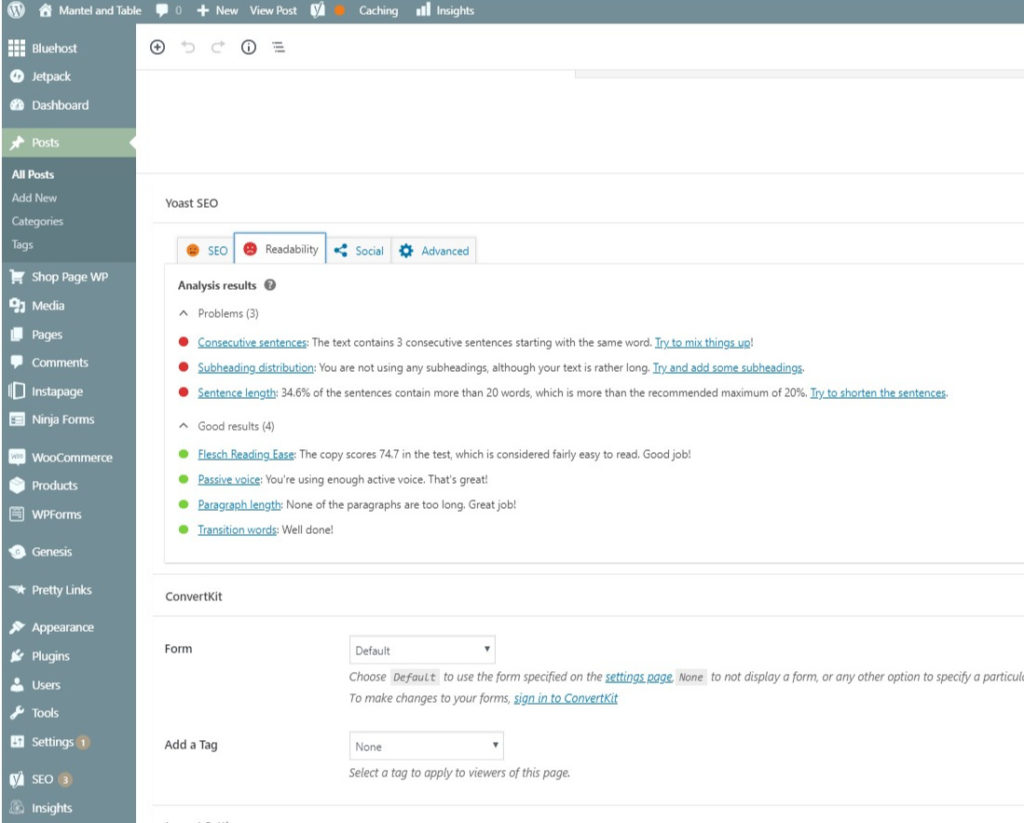Open Categories submenu item
Image resolution: width=1024 pixels, height=823 pixels.
(37, 221)
